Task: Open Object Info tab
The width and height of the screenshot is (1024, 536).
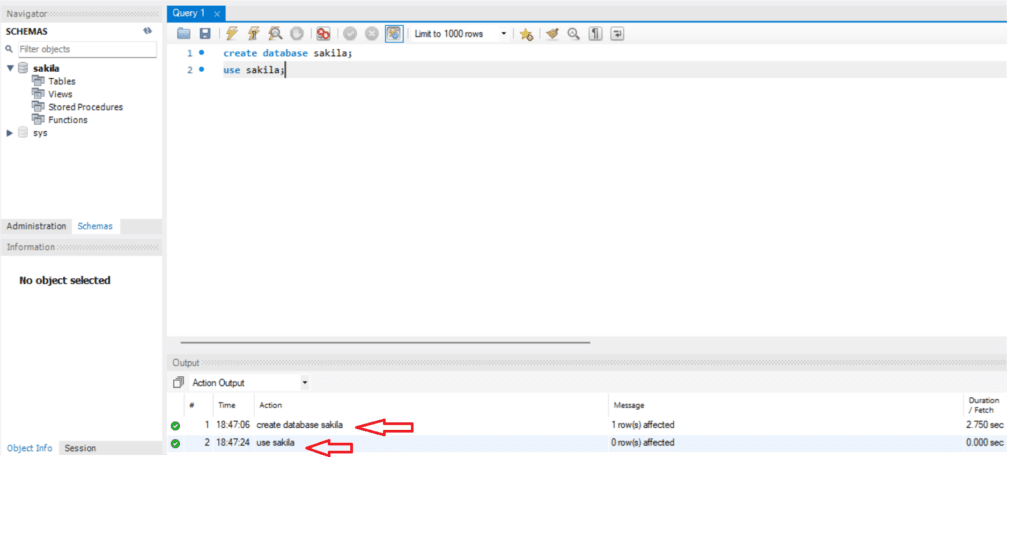Action: tap(29, 448)
